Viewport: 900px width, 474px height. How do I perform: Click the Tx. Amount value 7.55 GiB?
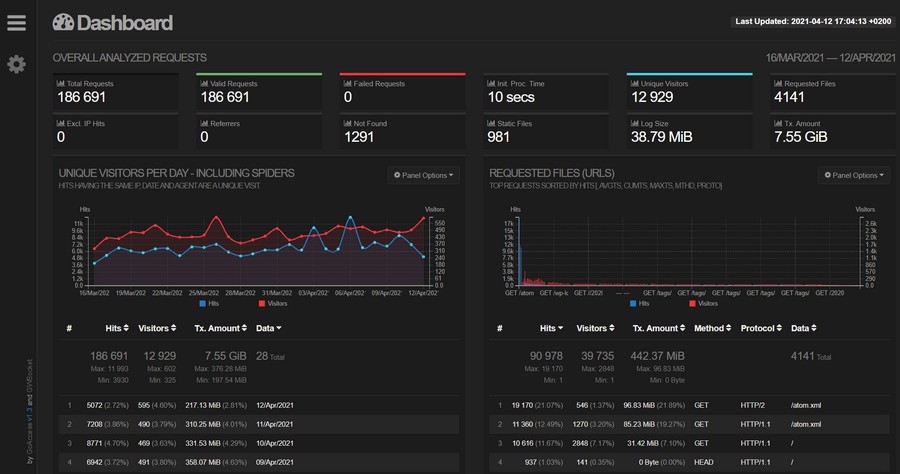[801, 137]
